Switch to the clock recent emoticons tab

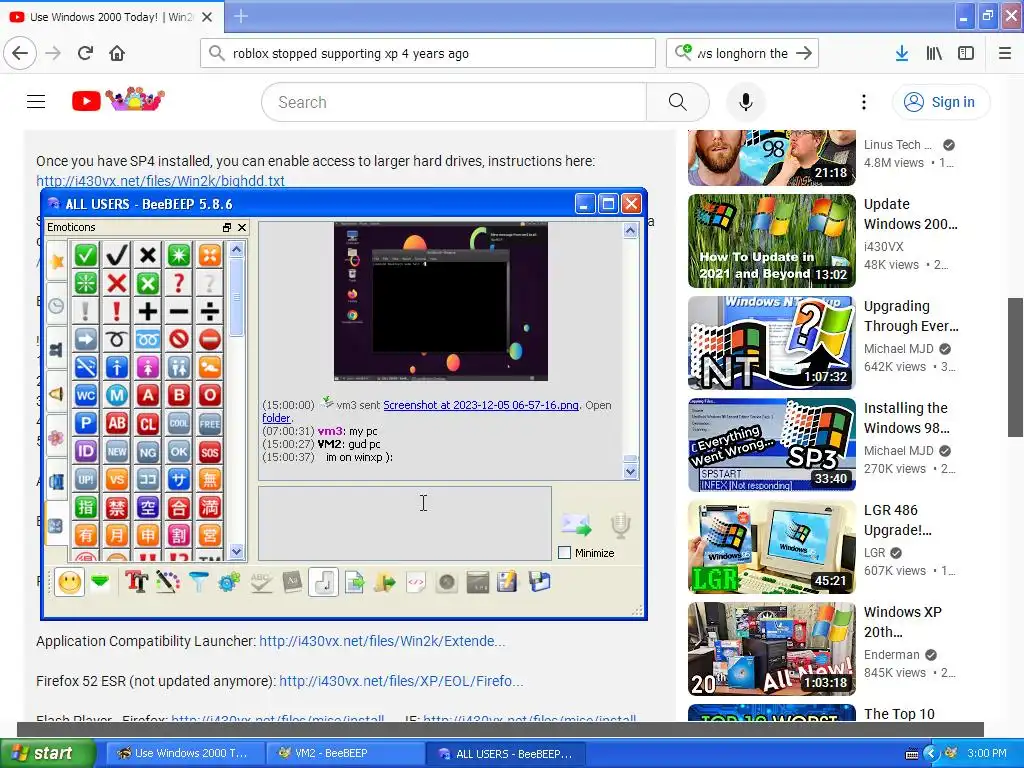click(x=57, y=305)
